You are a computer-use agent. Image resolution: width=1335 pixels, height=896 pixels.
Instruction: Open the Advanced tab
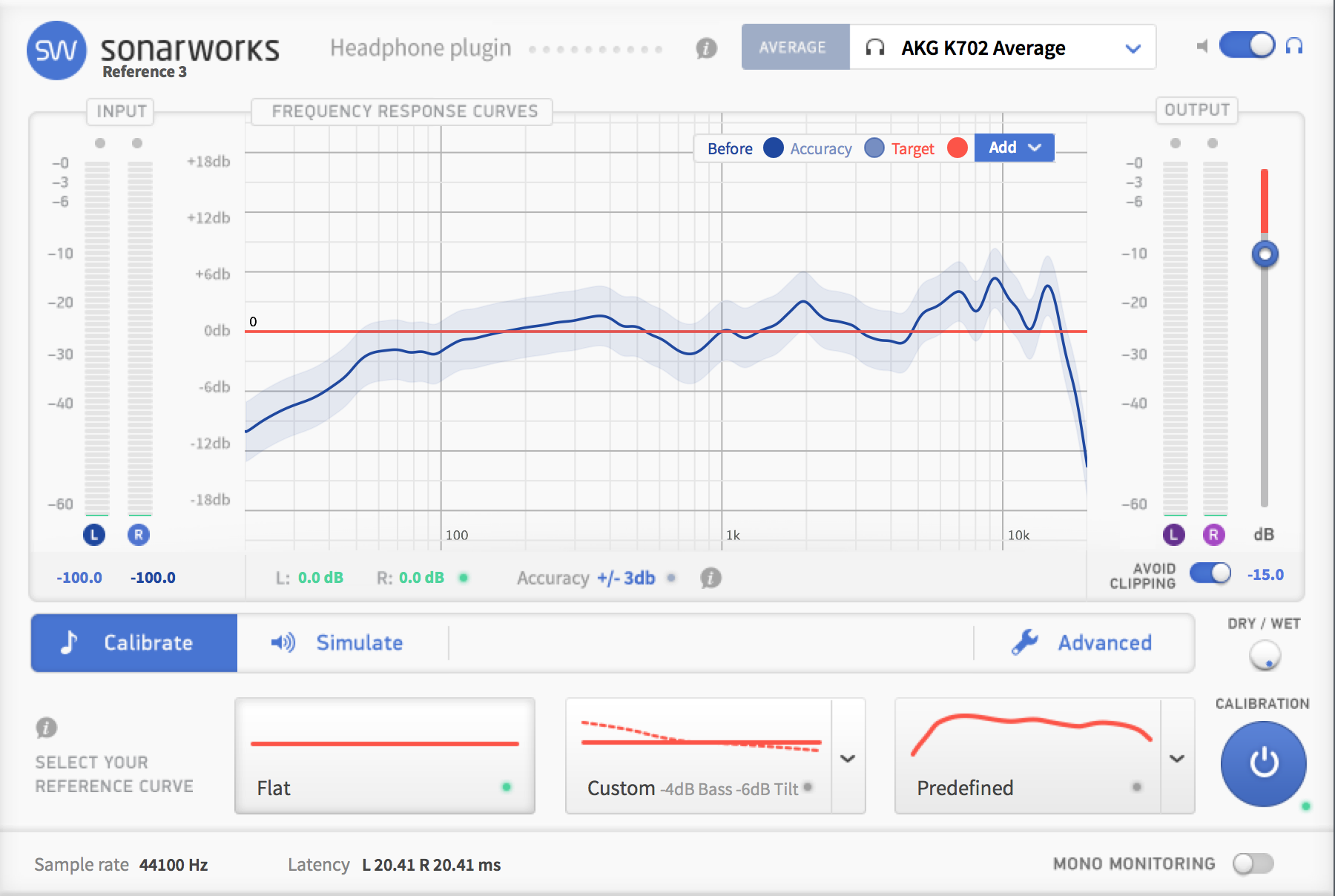tap(1083, 642)
